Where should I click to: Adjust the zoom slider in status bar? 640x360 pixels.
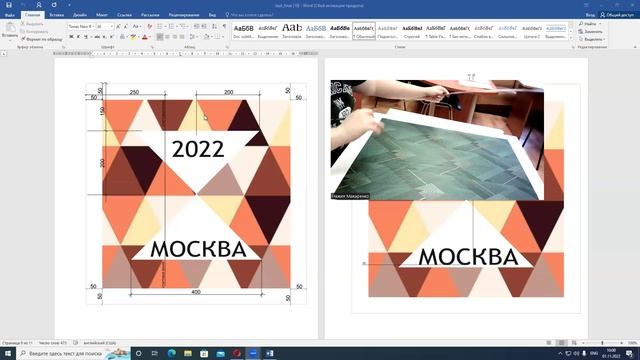[x=602, y=343]
